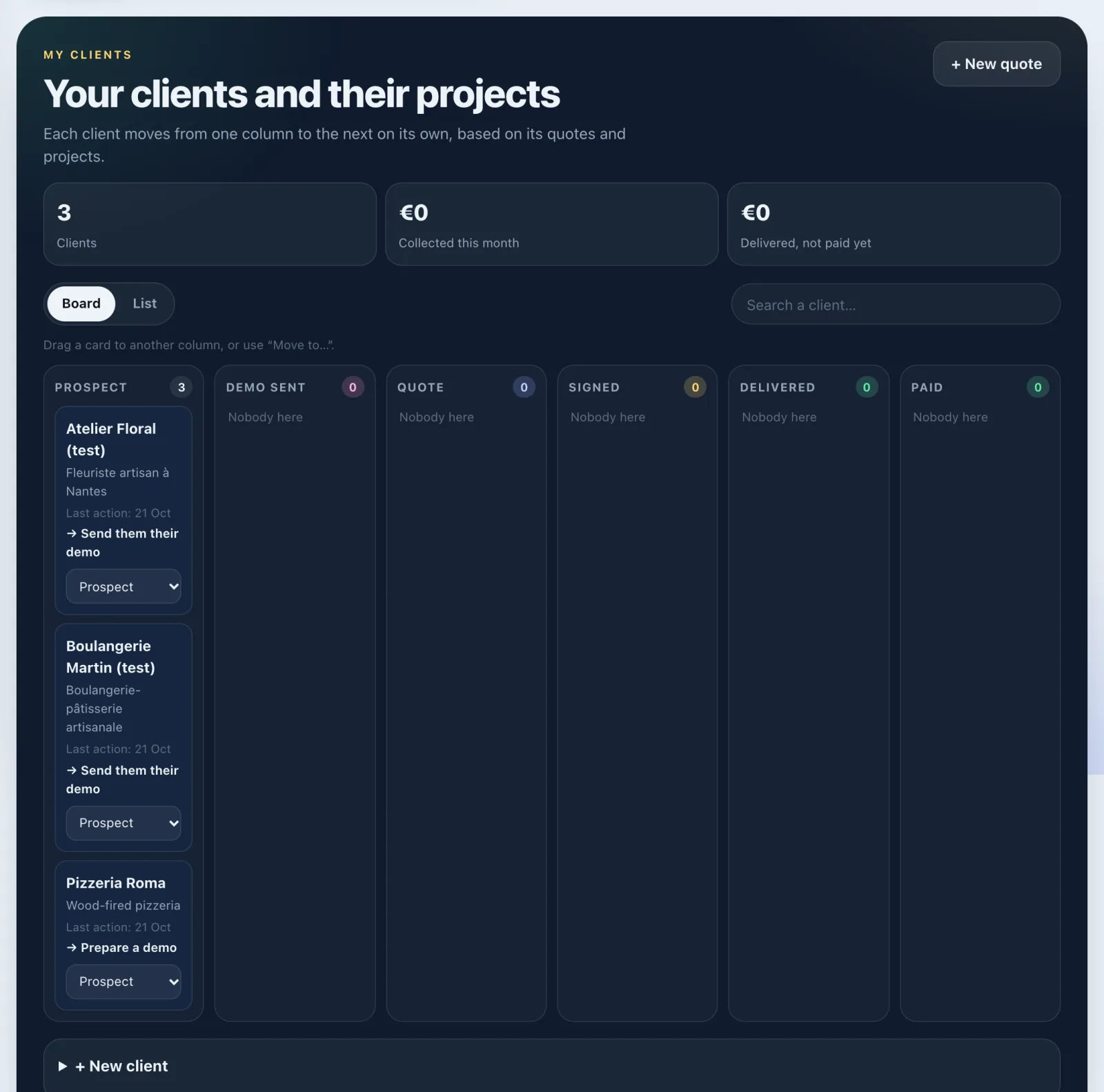Select the PROSPECT column header
The width and height of the screenshot is (1104, 1092).
[x=91, y=387]
